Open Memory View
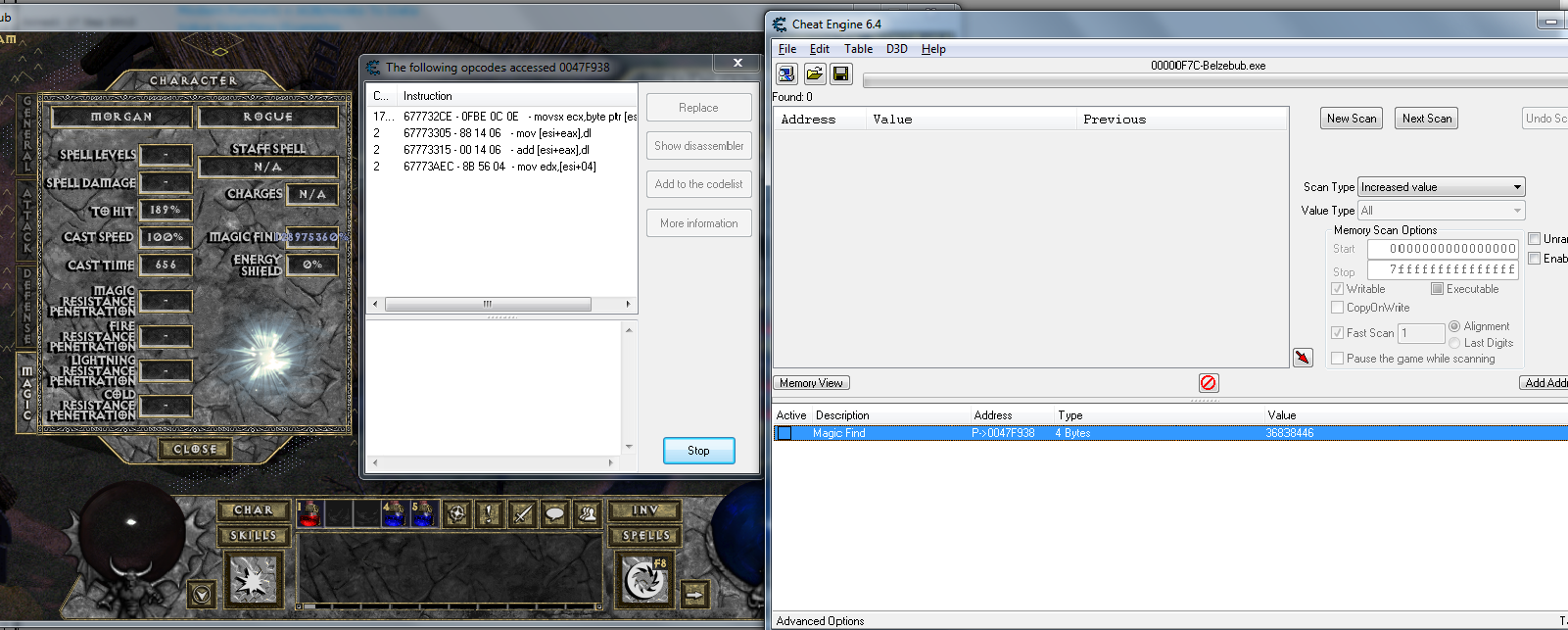The height and width of the screenshot is (630, 1568). (811, 383)
